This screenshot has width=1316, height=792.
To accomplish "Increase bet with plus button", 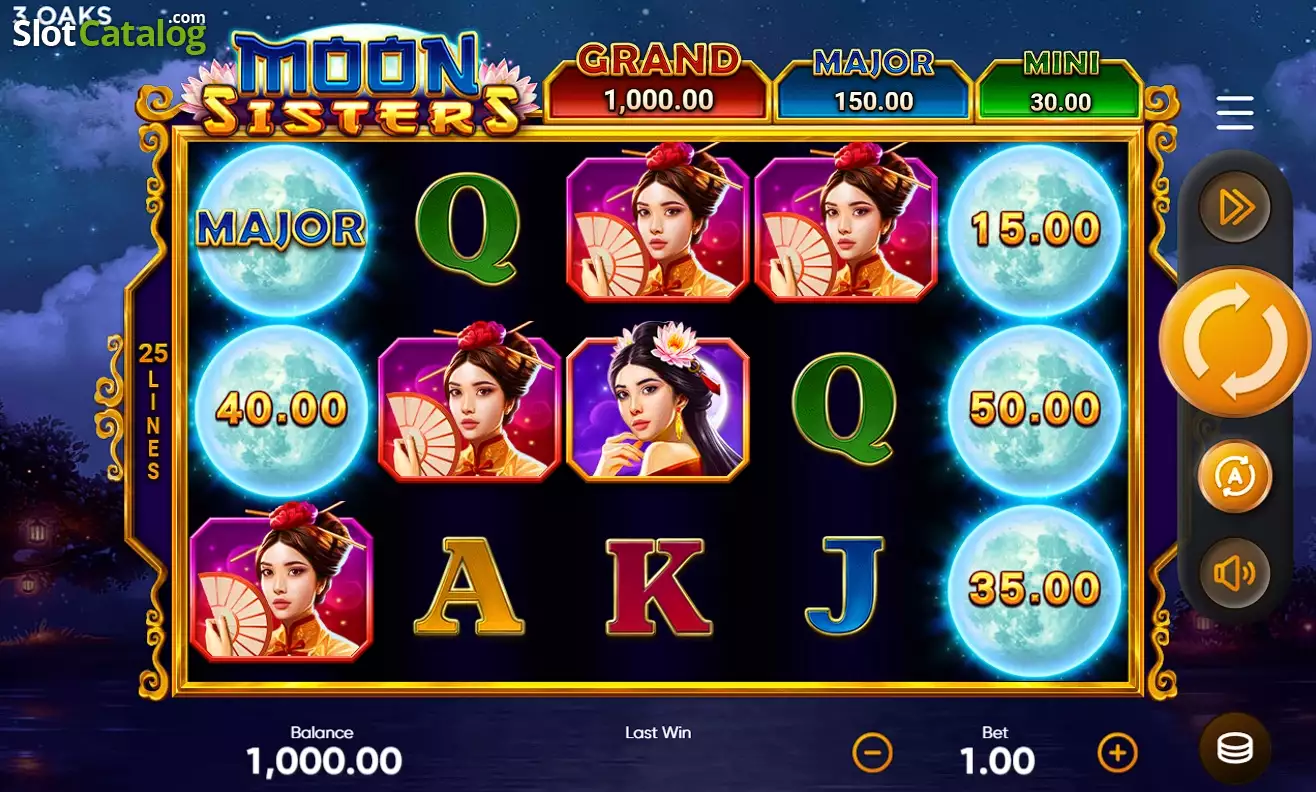I will point(1117,752).
